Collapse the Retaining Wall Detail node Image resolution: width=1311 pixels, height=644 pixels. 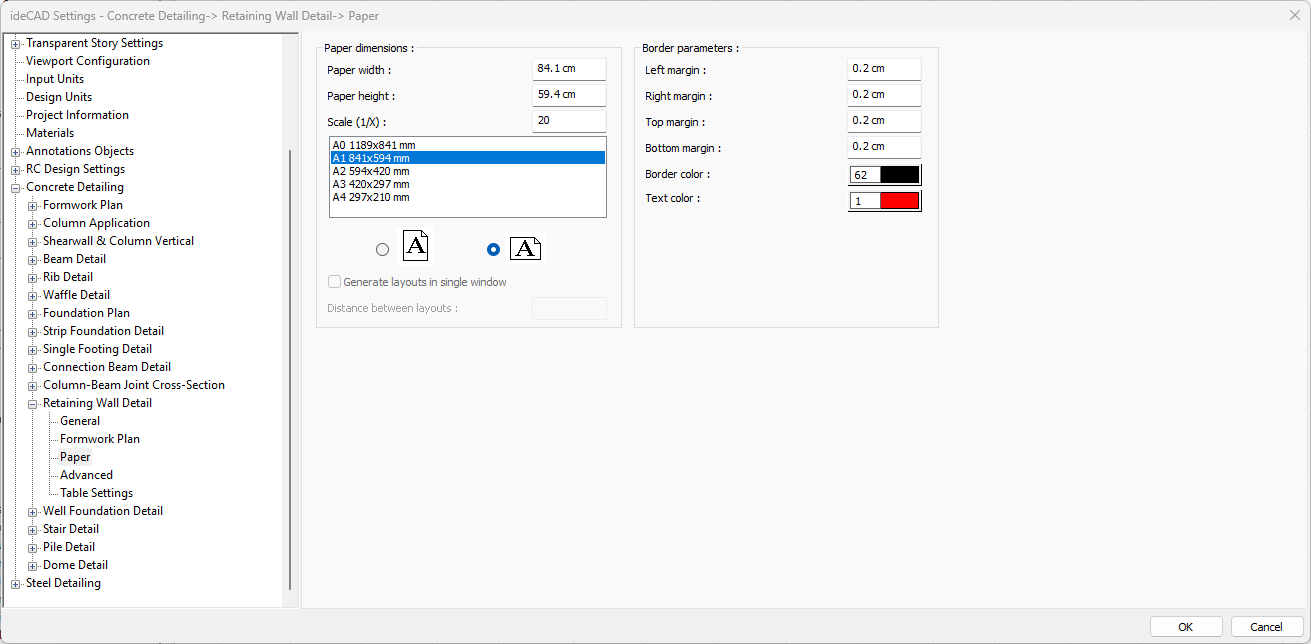(x=33, y=404)
